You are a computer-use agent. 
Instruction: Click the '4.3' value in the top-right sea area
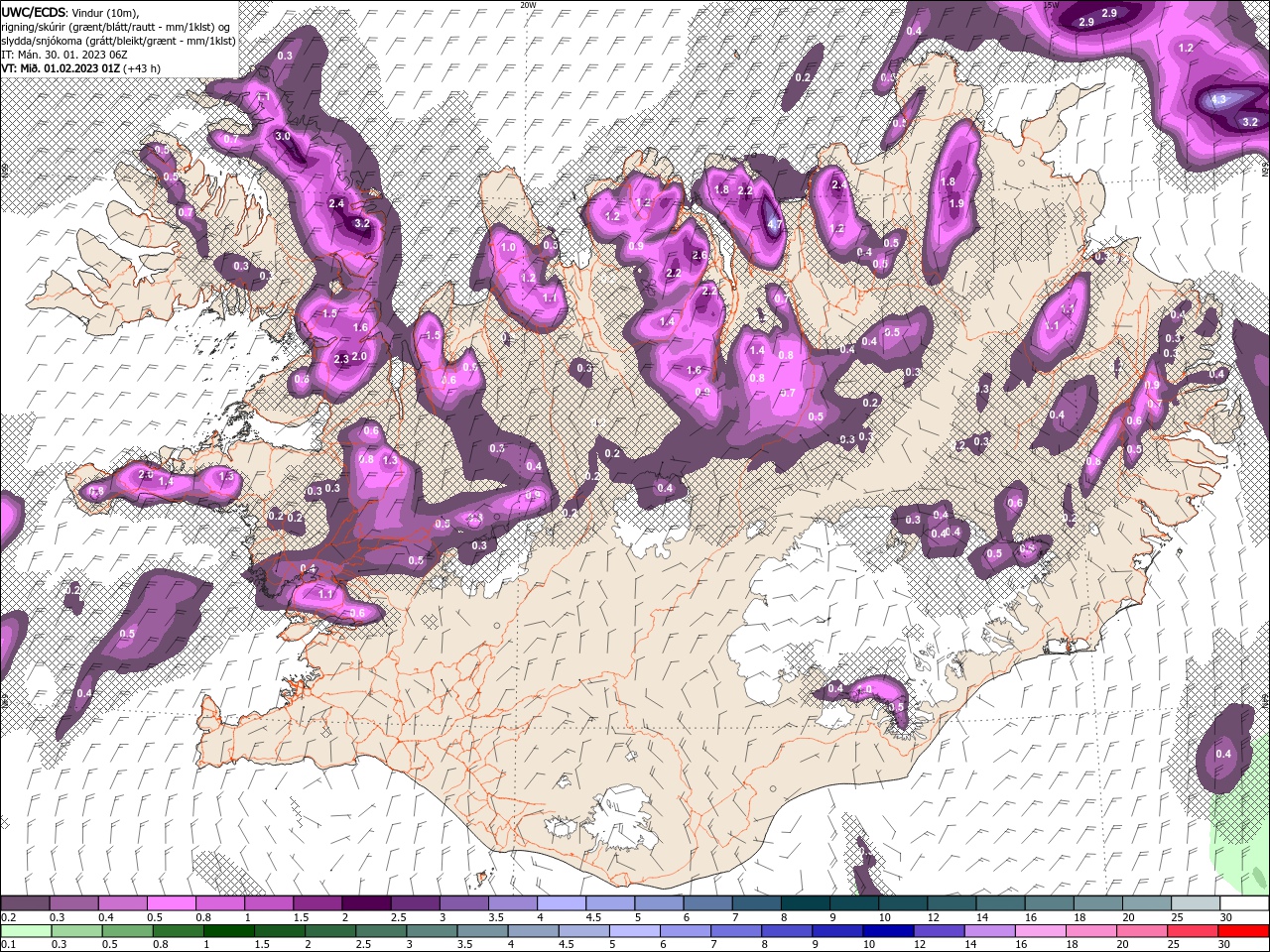click(x=1218, y=100)
